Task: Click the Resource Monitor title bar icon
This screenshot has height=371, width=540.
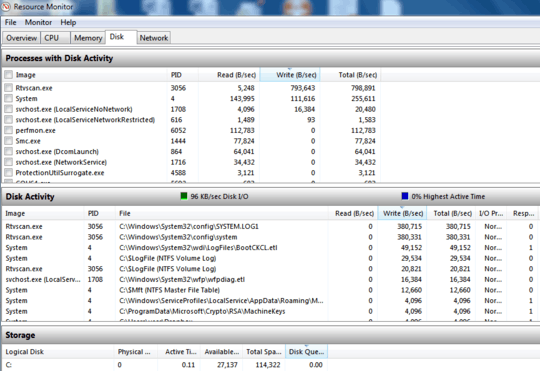Action: [6, 6]
